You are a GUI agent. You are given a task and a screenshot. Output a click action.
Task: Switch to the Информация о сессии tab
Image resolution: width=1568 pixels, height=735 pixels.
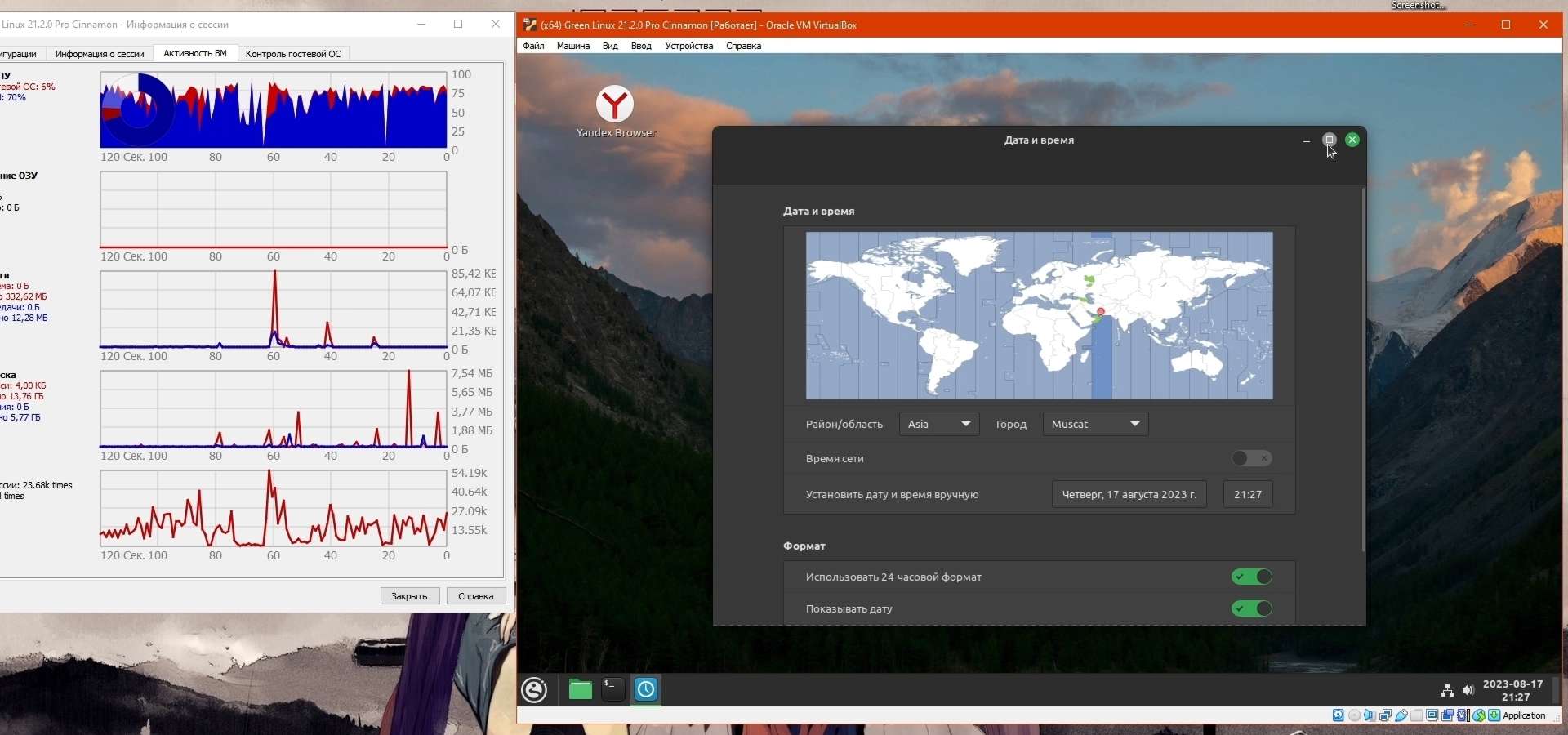click(100, 54)
